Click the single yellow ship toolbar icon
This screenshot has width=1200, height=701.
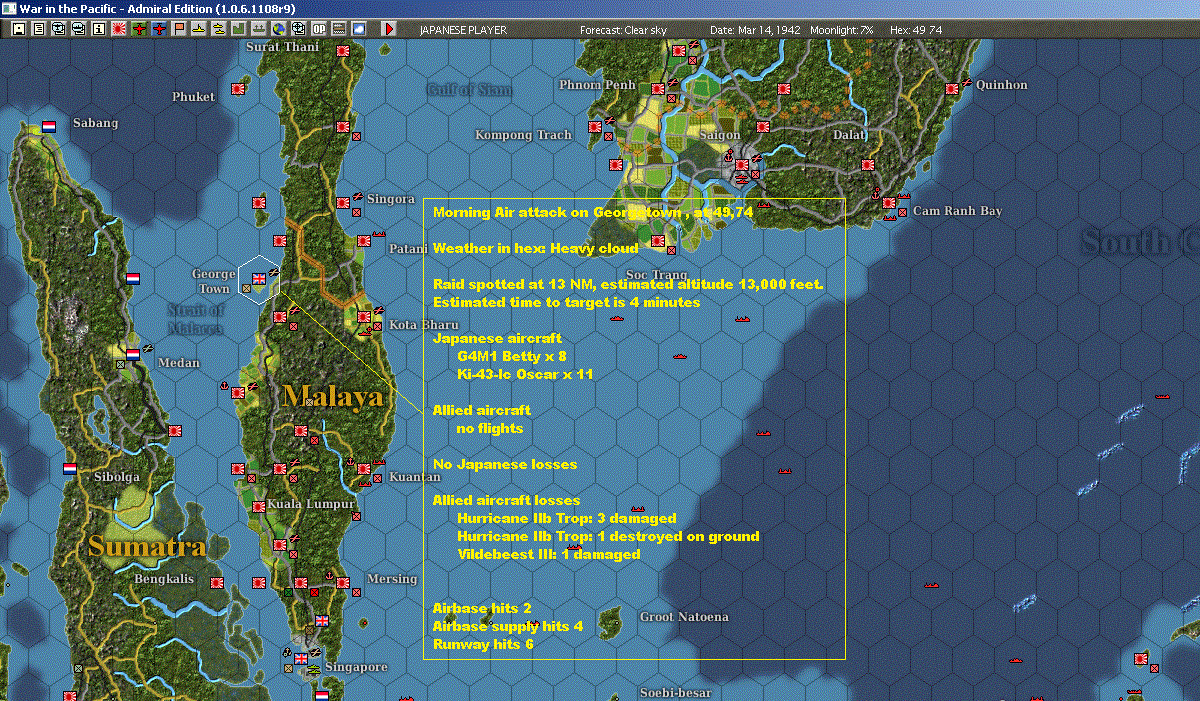(198, 29)
